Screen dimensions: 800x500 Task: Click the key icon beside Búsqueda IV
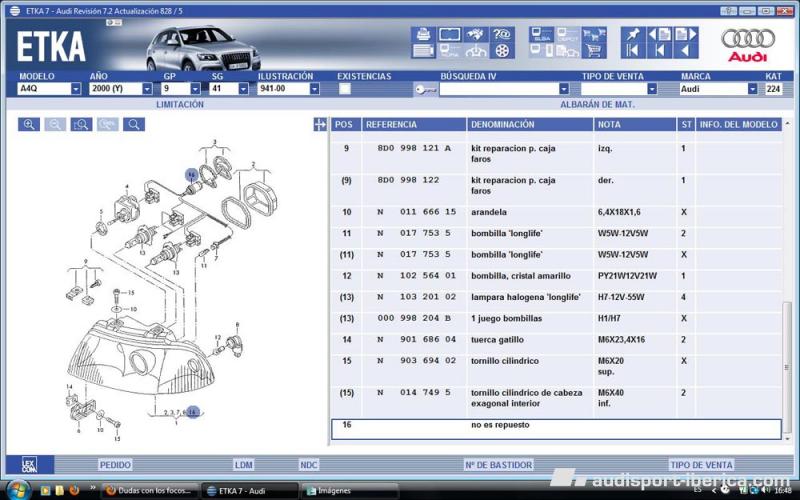[x=426, y=89]
